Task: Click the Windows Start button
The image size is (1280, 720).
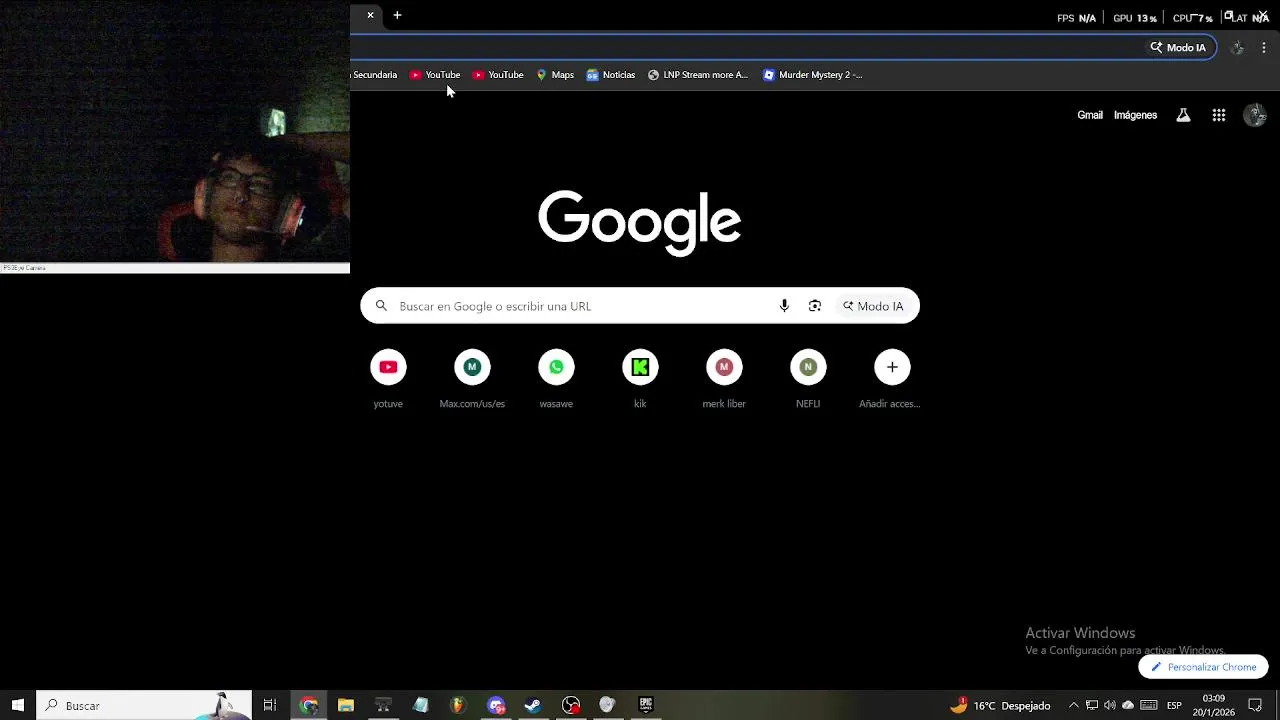Action: click(x=17, y=705)
